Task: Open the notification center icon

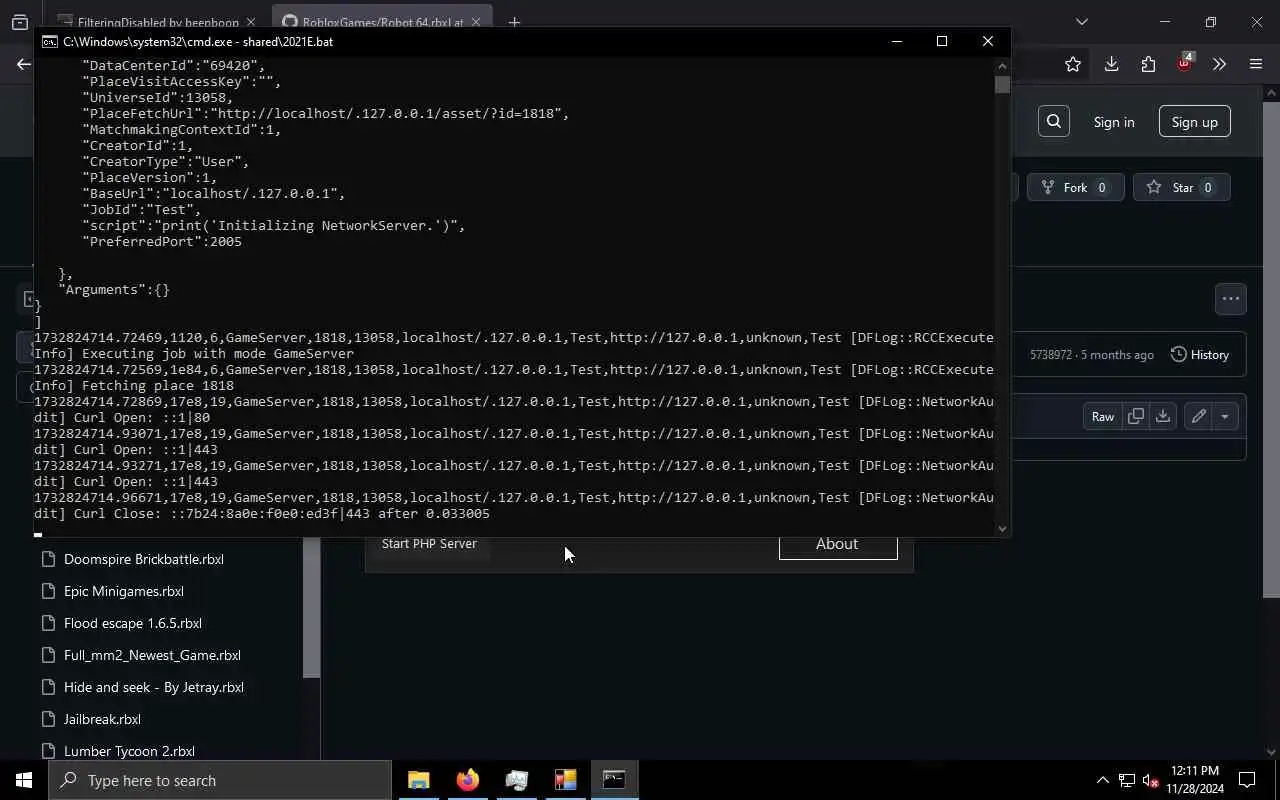Action: click(1247, 780)
